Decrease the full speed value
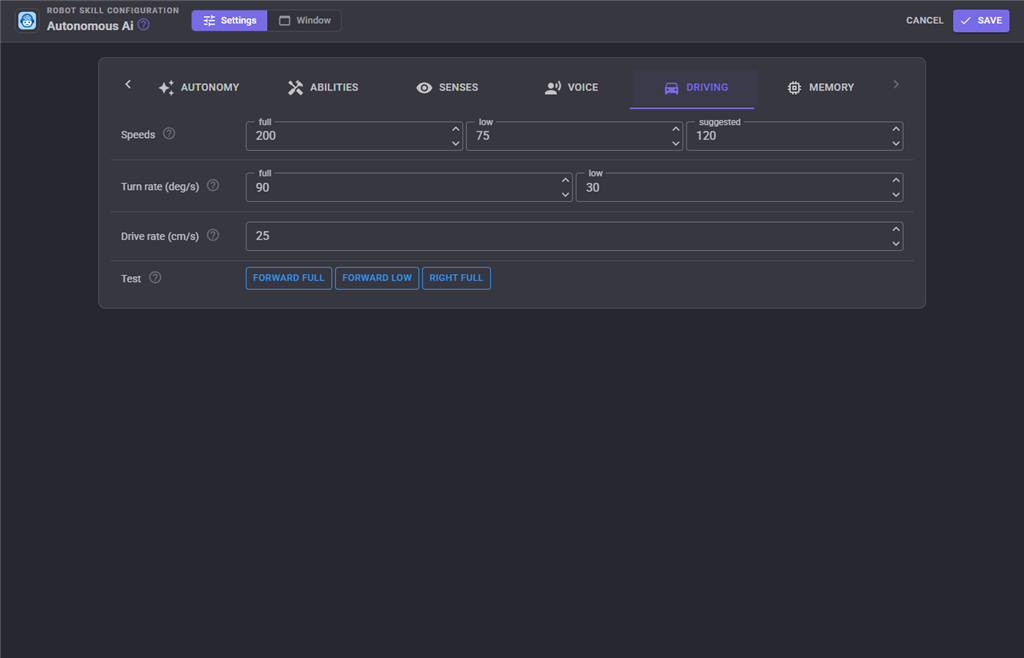1024x658 pixels. click(456, 143)
